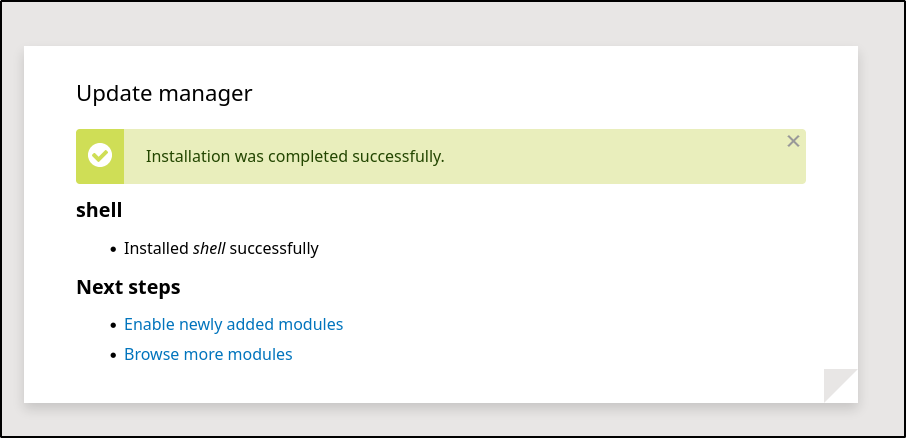Image resolution: width=906 pixels, height=438 pixels.
Task: Click bullet beside Enable newly added modules
Action: pos(114,325)
